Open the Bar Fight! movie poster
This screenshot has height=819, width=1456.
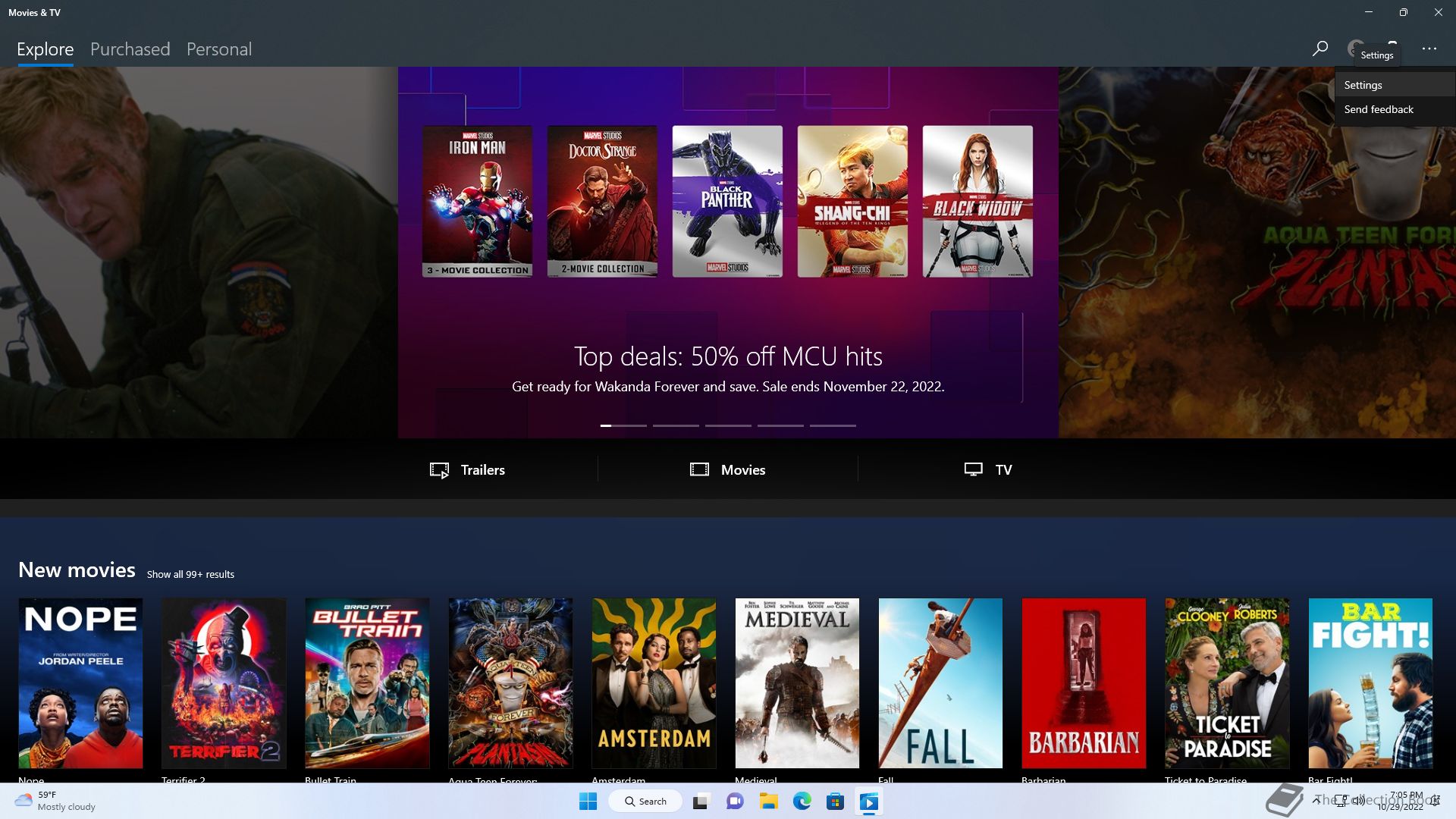(x=1370, y=683)
